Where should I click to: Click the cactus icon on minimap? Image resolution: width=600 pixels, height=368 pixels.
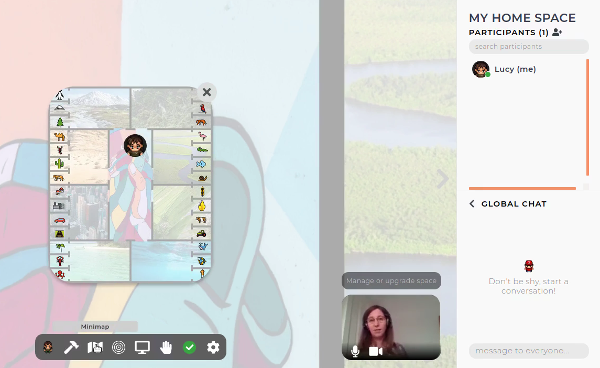coord(59,164)
